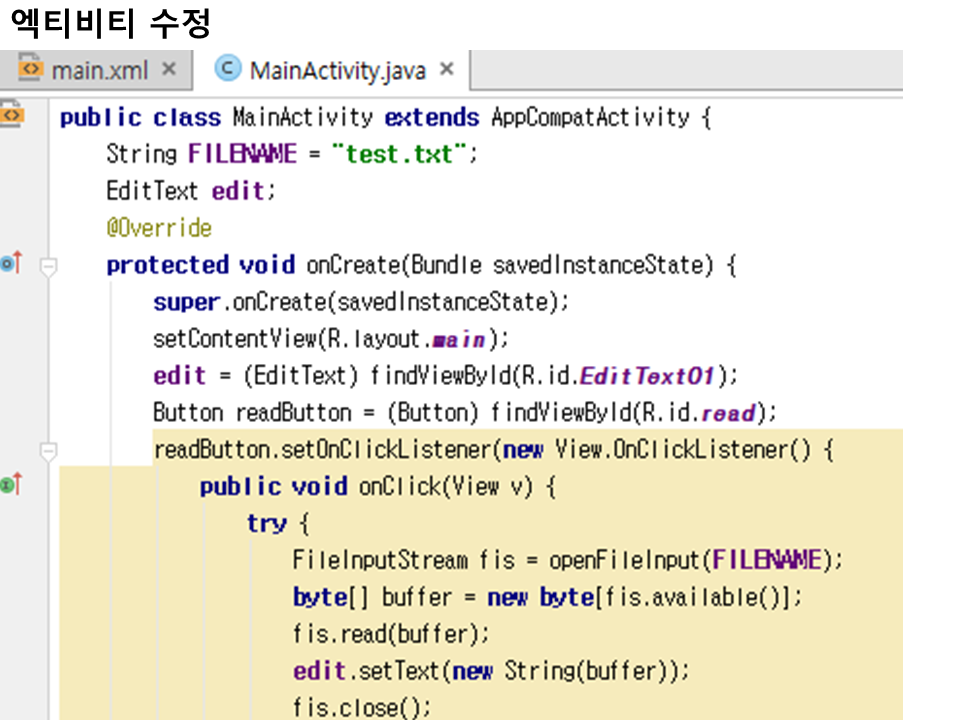Click the try keyword in onClick
Image resolution: width=960 pixels, height=720 pixels.
(x=266, y=523)
